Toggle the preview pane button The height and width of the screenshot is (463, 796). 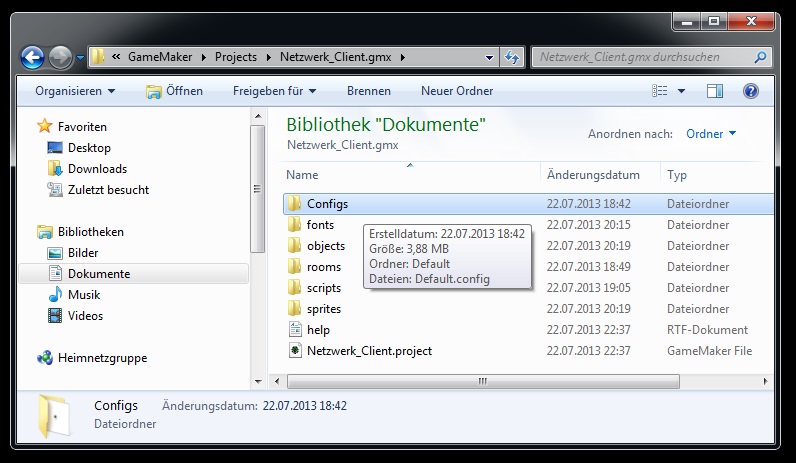click(715, 91)
